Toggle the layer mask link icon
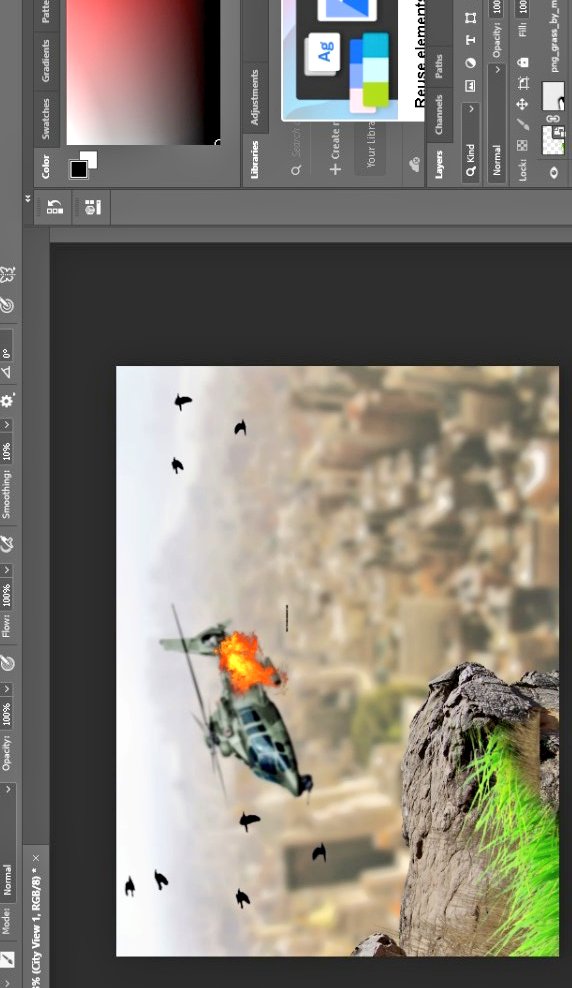 click(x=553, y=118)
